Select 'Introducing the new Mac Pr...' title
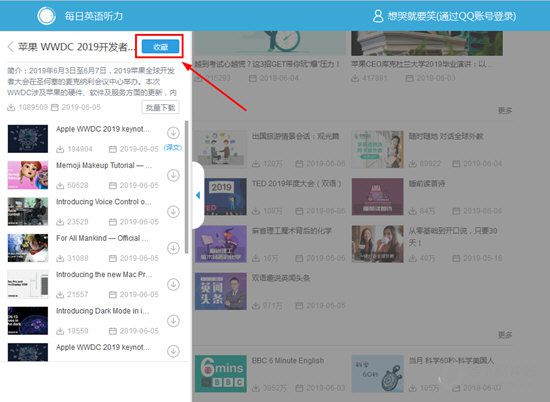550x402 pixels. (x=104, y=275)
